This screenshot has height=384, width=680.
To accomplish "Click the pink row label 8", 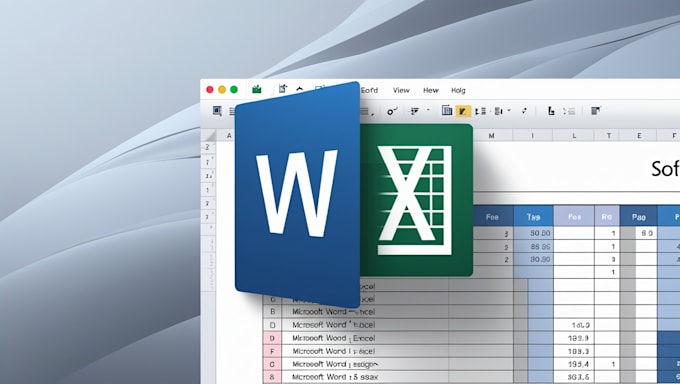I will click(x=272, y=377).
